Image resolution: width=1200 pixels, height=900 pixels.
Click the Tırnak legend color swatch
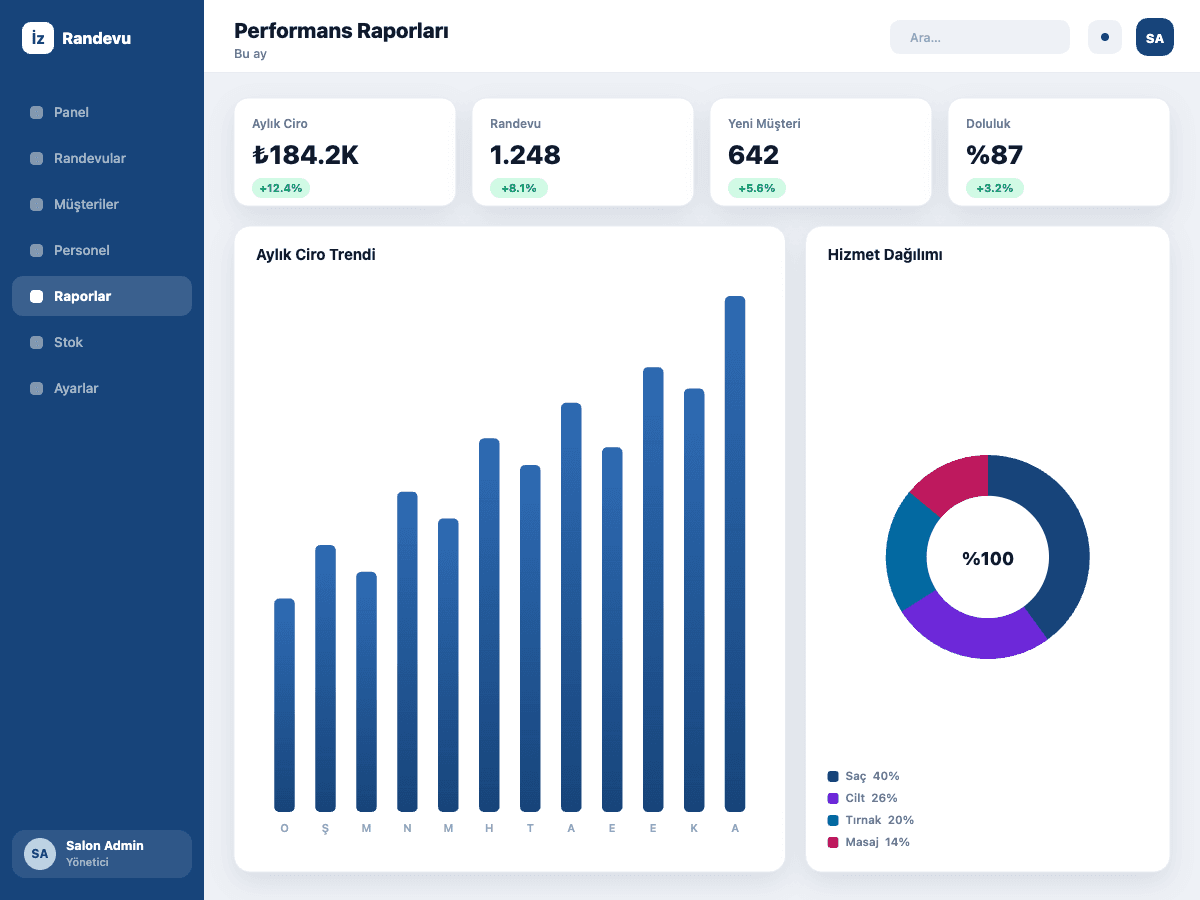pyautogui.click(x=833, y=820)
